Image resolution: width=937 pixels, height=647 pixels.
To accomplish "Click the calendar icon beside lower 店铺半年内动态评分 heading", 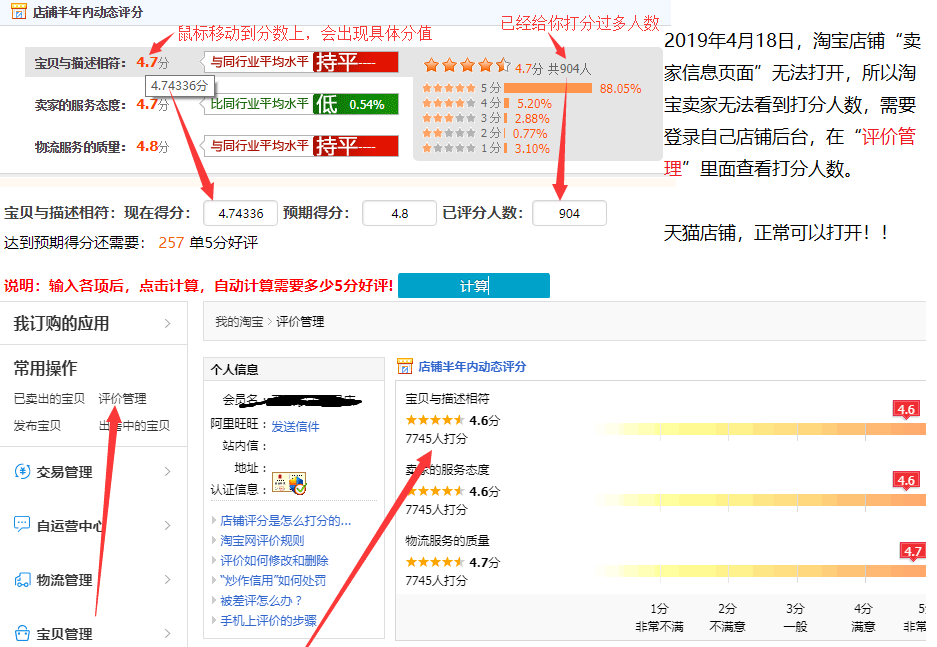I will coord(405,366).
